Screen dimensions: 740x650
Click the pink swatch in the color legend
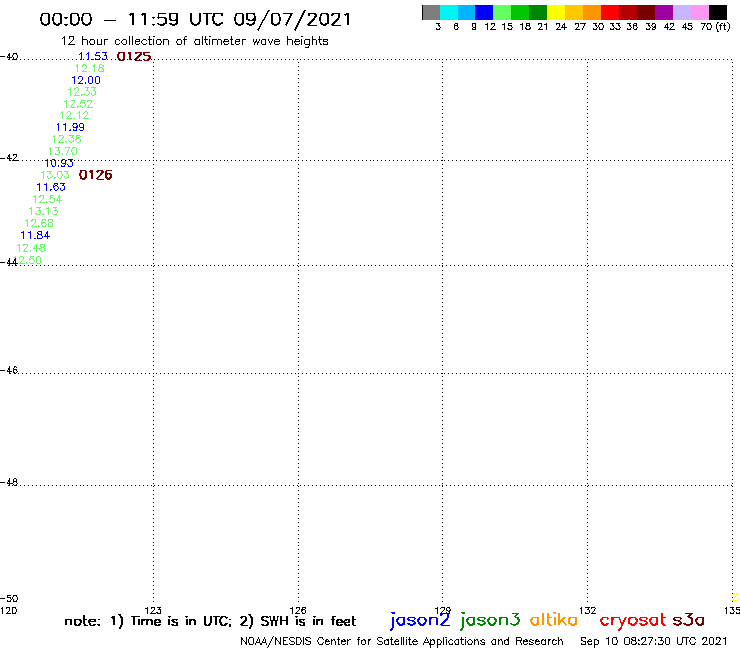[x=699, y=12]
